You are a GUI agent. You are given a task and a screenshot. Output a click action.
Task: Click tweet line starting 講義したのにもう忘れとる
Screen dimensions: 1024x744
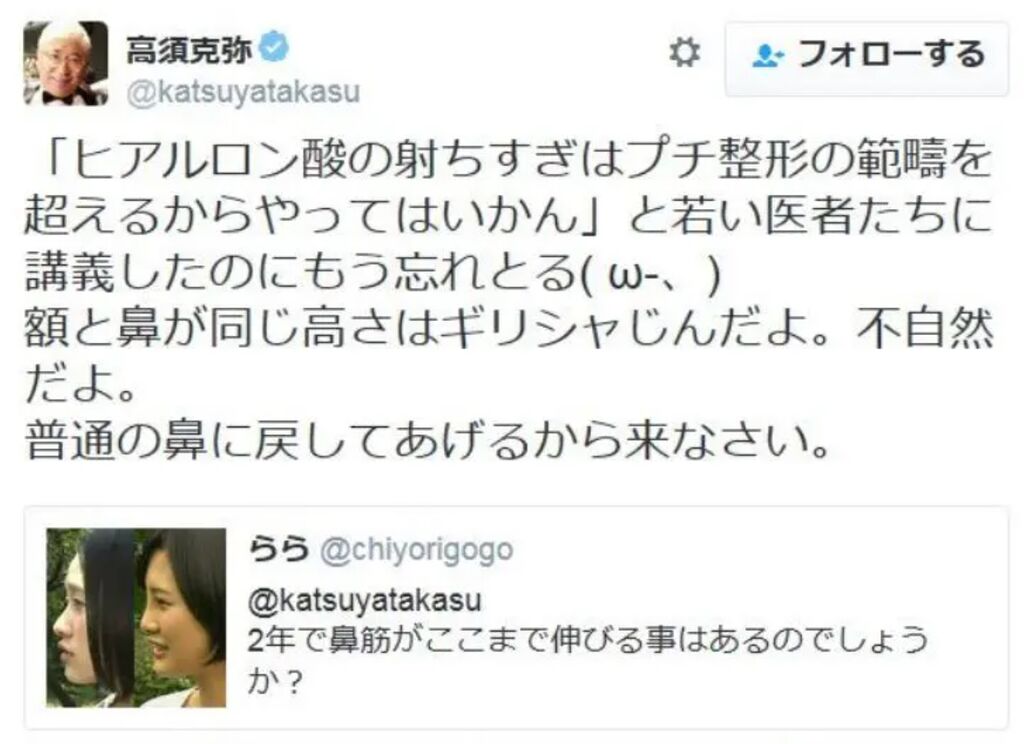coord(373,272)
